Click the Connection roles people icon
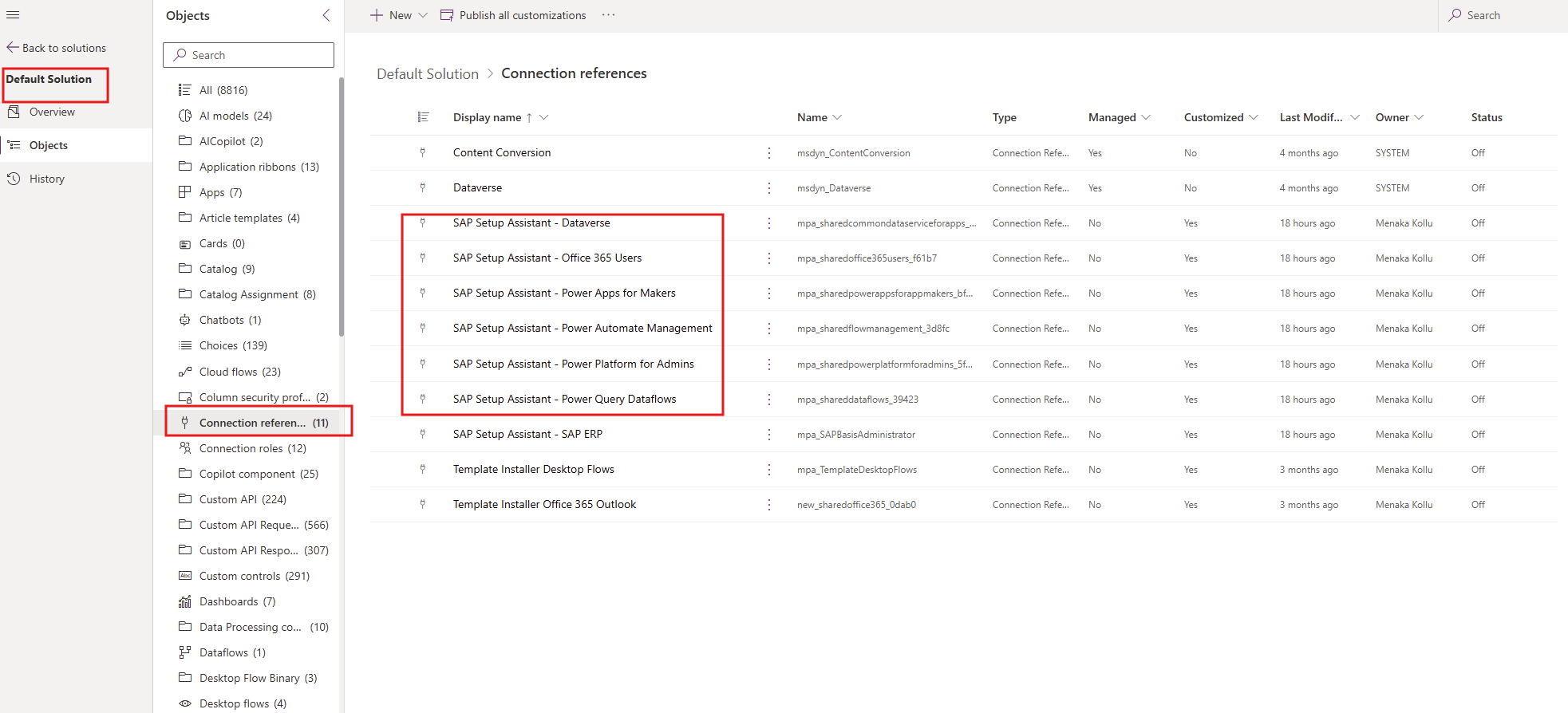1568x713 pixels. tap(185, 448)
